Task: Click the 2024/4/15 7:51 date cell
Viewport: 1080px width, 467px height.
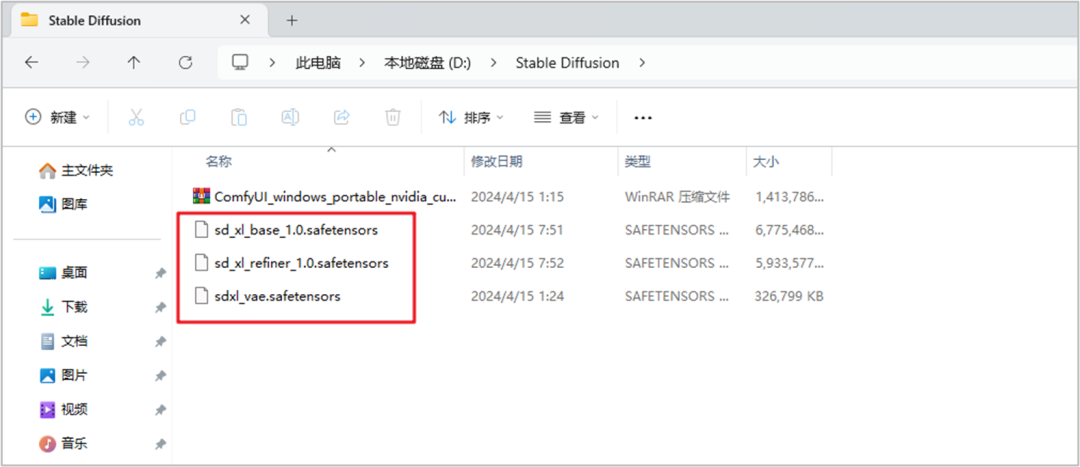Action: pyautogui.click(x=517, y=230)
